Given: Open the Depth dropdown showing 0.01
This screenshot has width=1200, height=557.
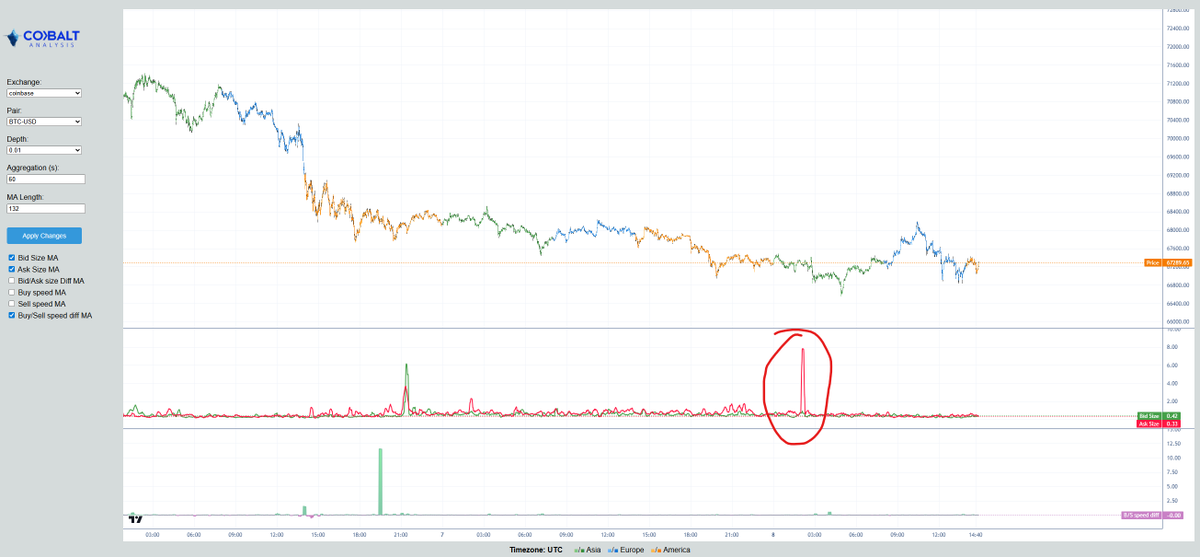Looking at the screenshot, I should [x=44, y=150].
